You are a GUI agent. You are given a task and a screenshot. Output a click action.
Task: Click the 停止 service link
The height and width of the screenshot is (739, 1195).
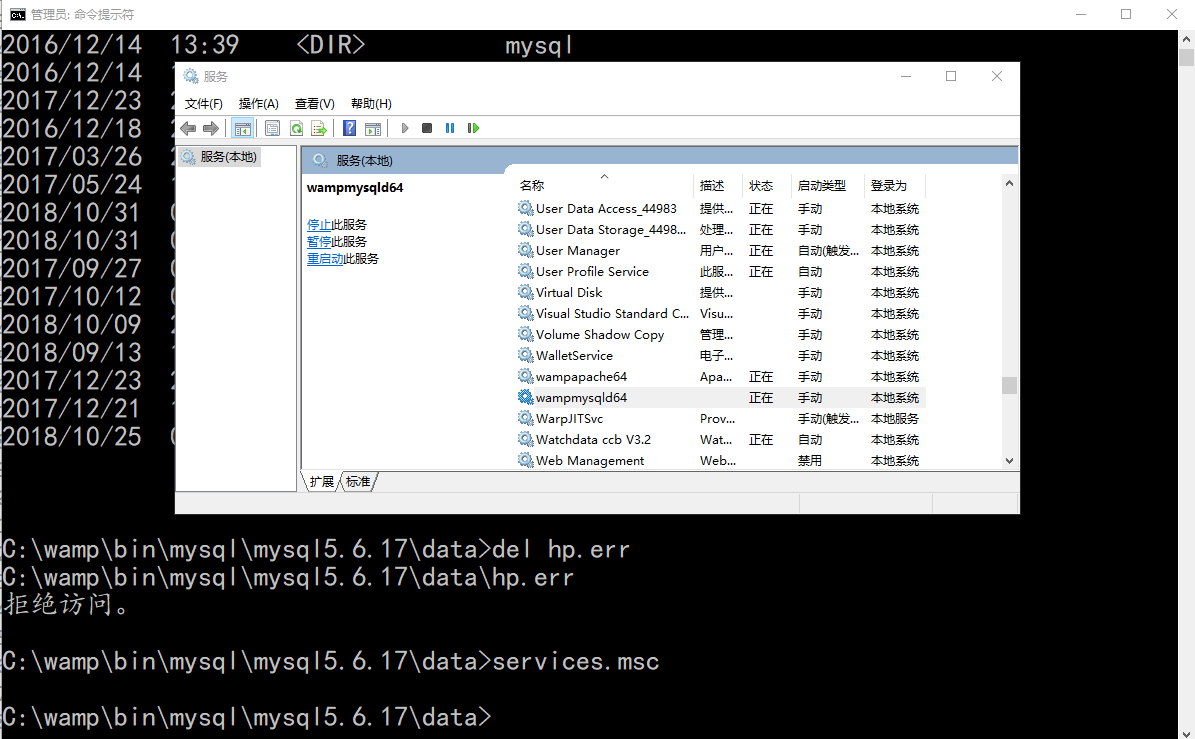coord(318,225)
